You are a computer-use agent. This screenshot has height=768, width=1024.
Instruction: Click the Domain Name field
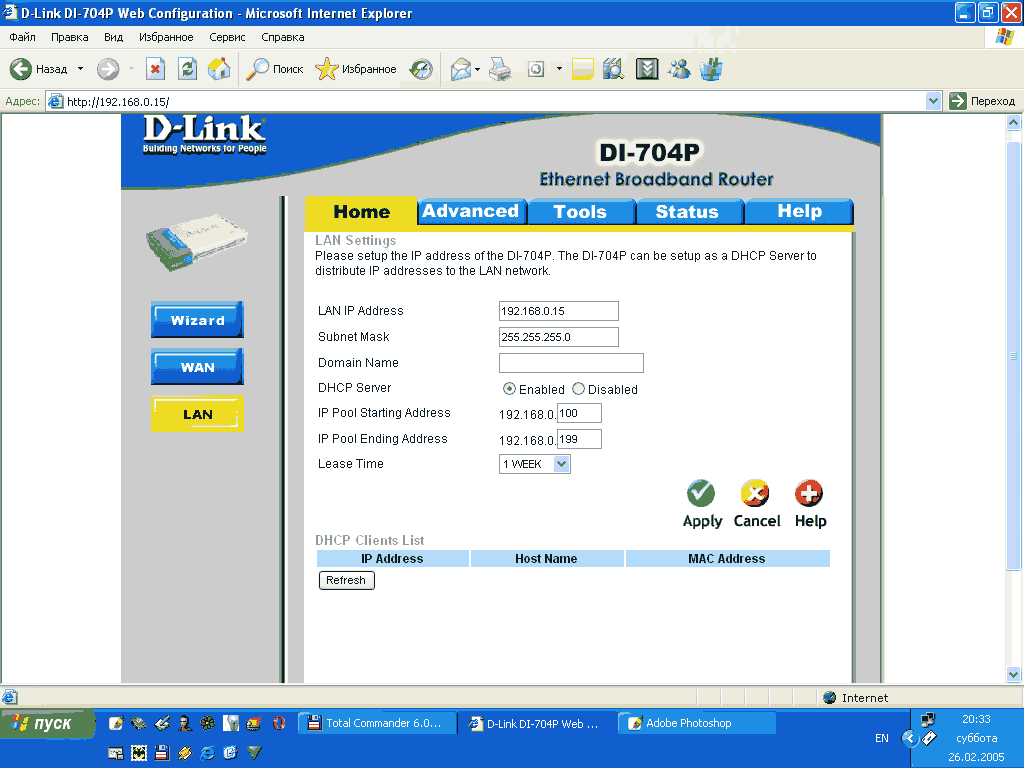pyautogui.click(x=571, y=363)
